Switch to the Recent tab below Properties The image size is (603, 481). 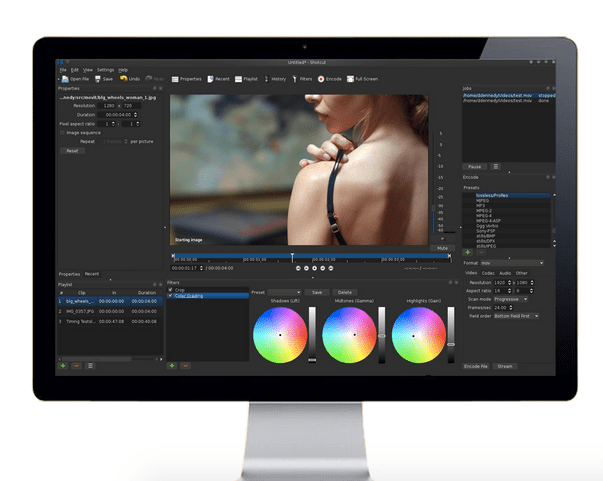point(92,274)
